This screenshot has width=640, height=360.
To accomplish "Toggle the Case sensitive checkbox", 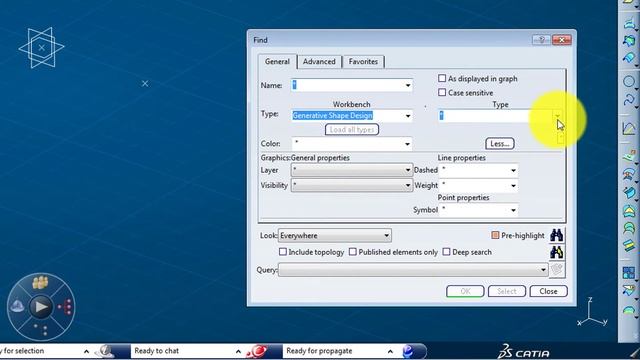I will tap(442, 92).
